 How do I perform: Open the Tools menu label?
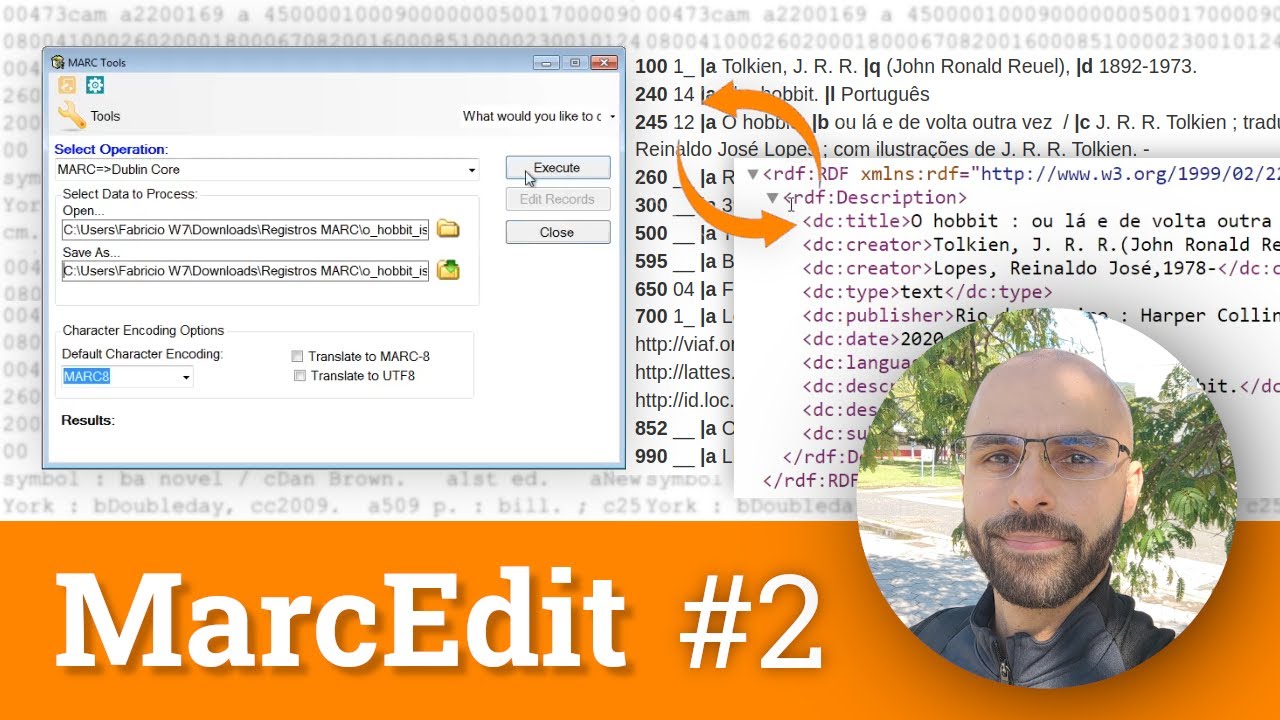click(105, 116)
